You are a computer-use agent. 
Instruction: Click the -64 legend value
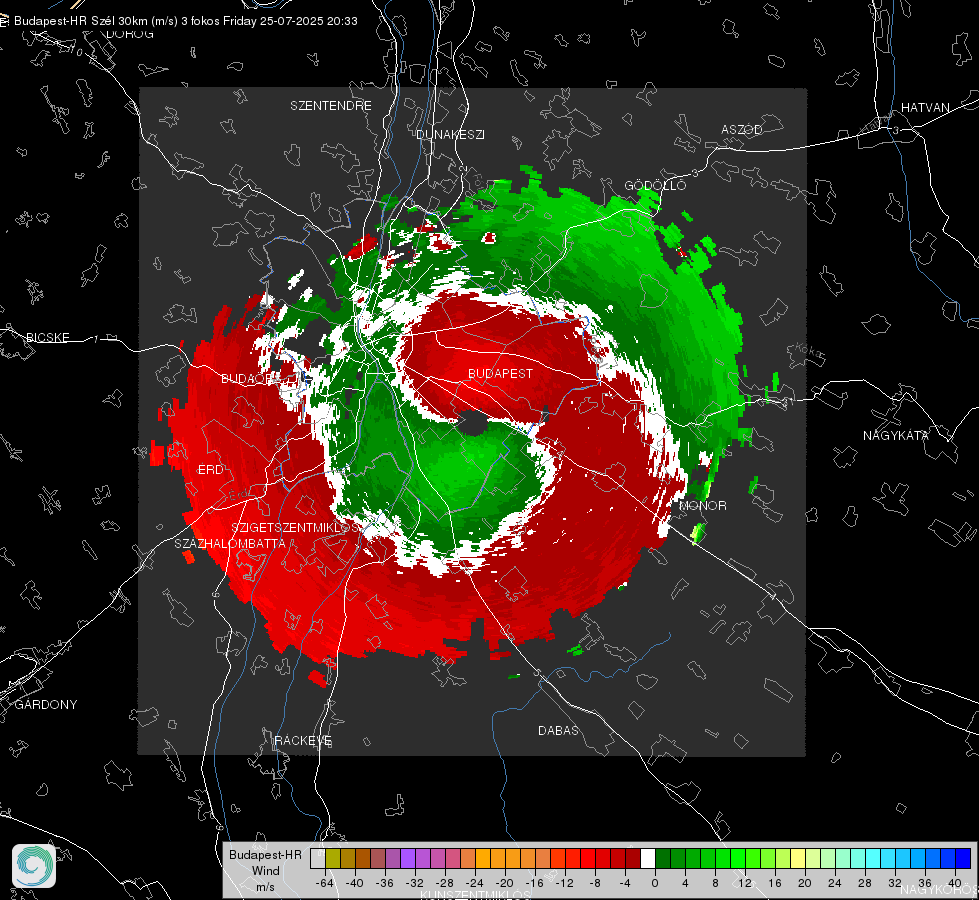click(324, 883)
